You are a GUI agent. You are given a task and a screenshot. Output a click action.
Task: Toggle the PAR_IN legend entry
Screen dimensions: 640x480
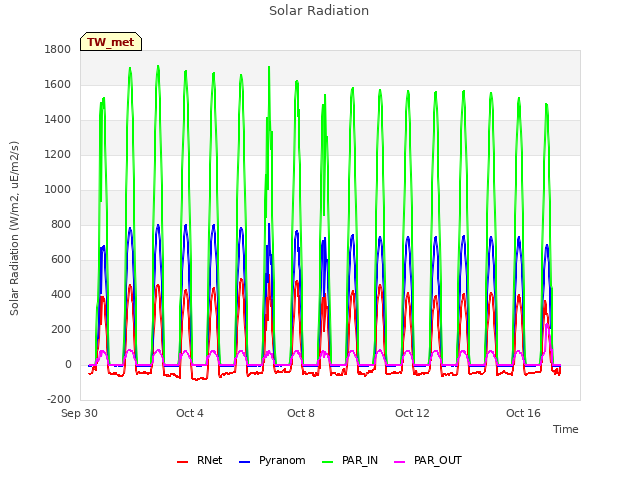point(350,460)
